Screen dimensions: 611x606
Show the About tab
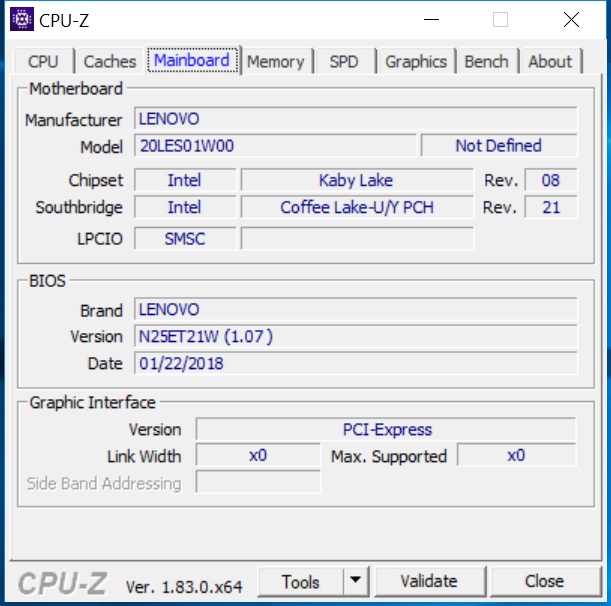(x=550, y=62)
